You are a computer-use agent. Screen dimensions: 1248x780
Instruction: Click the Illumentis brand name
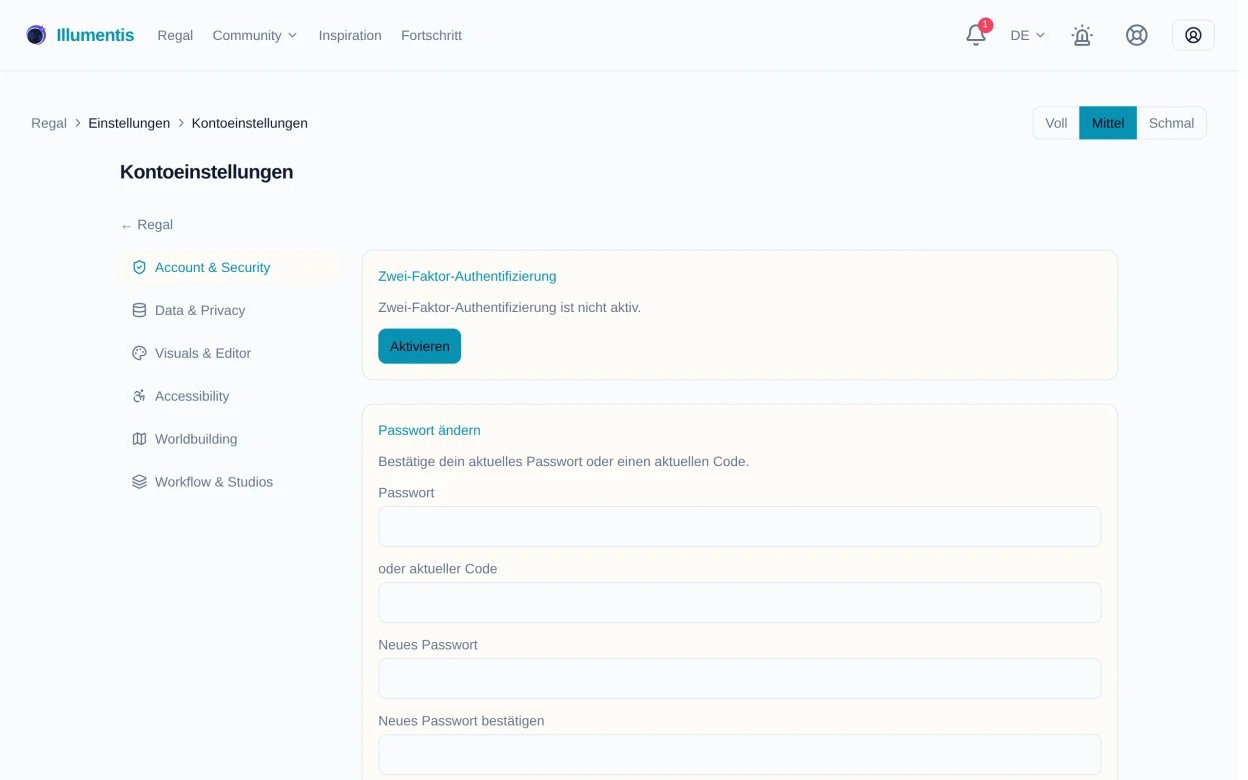(x=95, y=35)
